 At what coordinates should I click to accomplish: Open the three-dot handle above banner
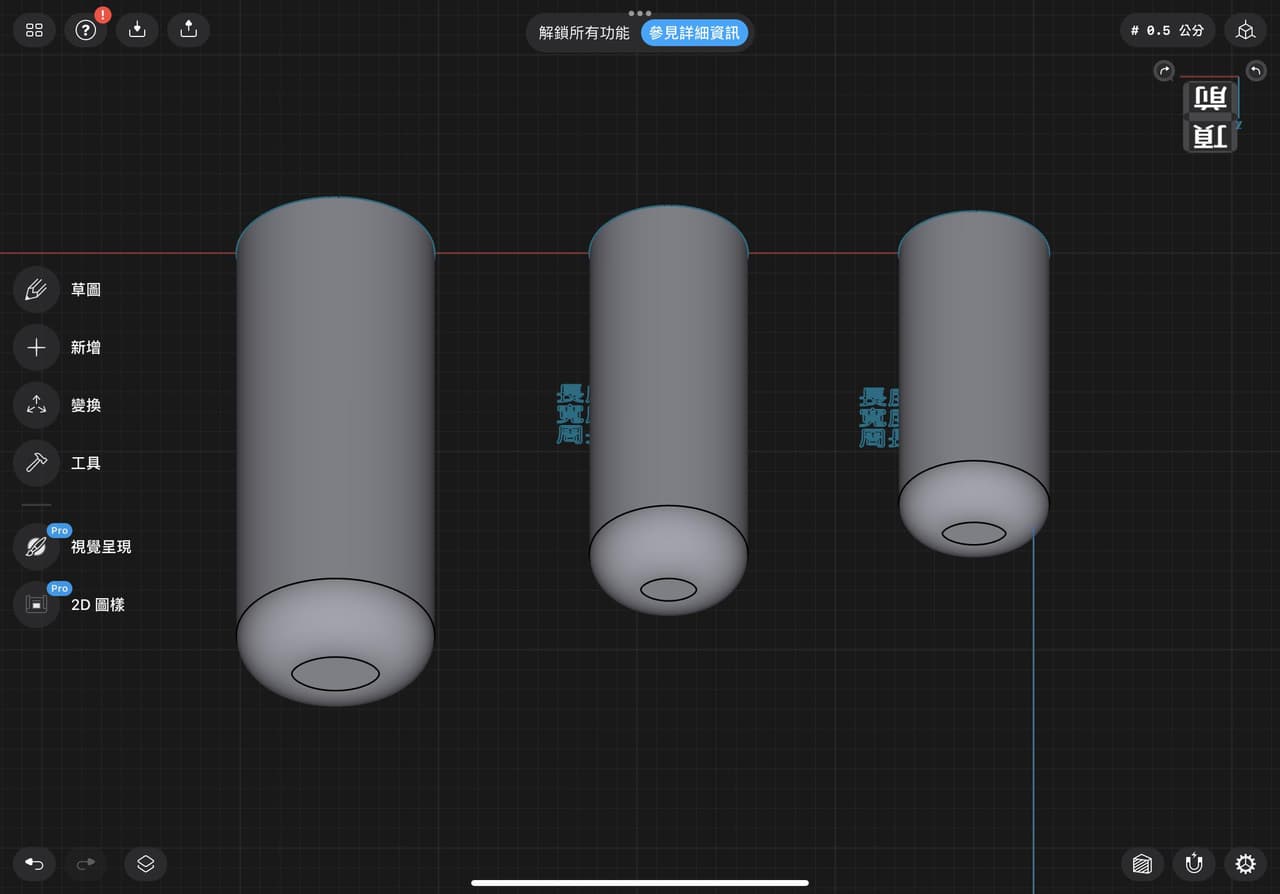point(640,13)
